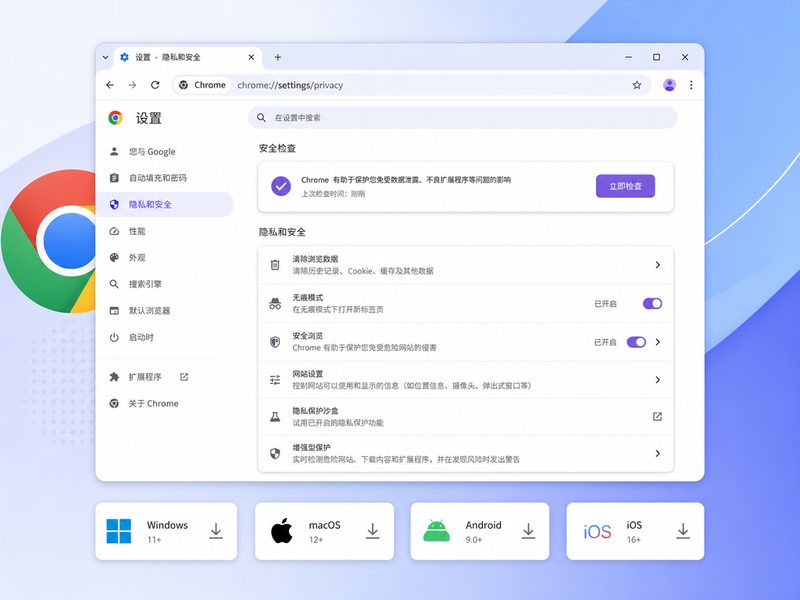Download Chrome for Windows arrow icon

(216, 531)
